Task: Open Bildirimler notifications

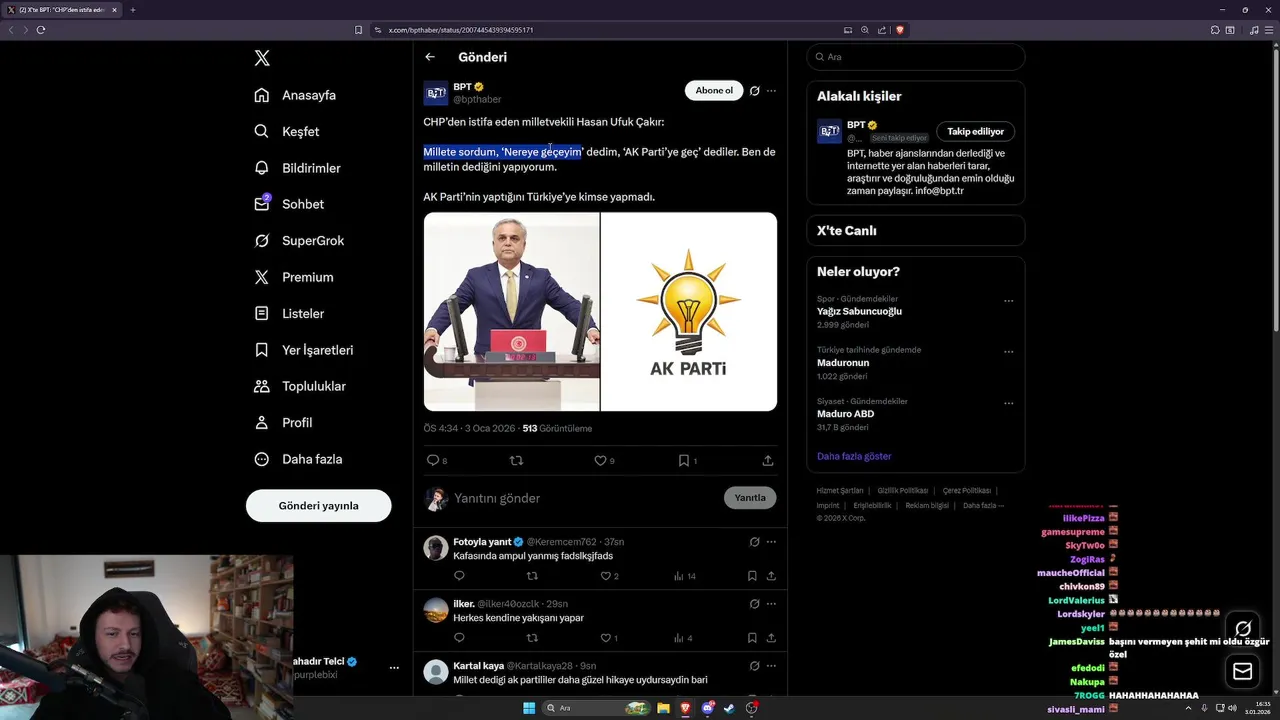Action: [x=297, y=168]
